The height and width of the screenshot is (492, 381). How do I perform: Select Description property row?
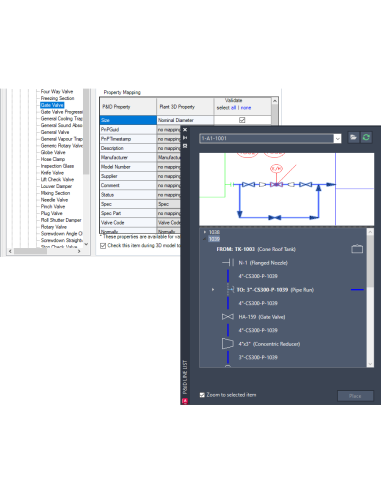click(128, 148)
